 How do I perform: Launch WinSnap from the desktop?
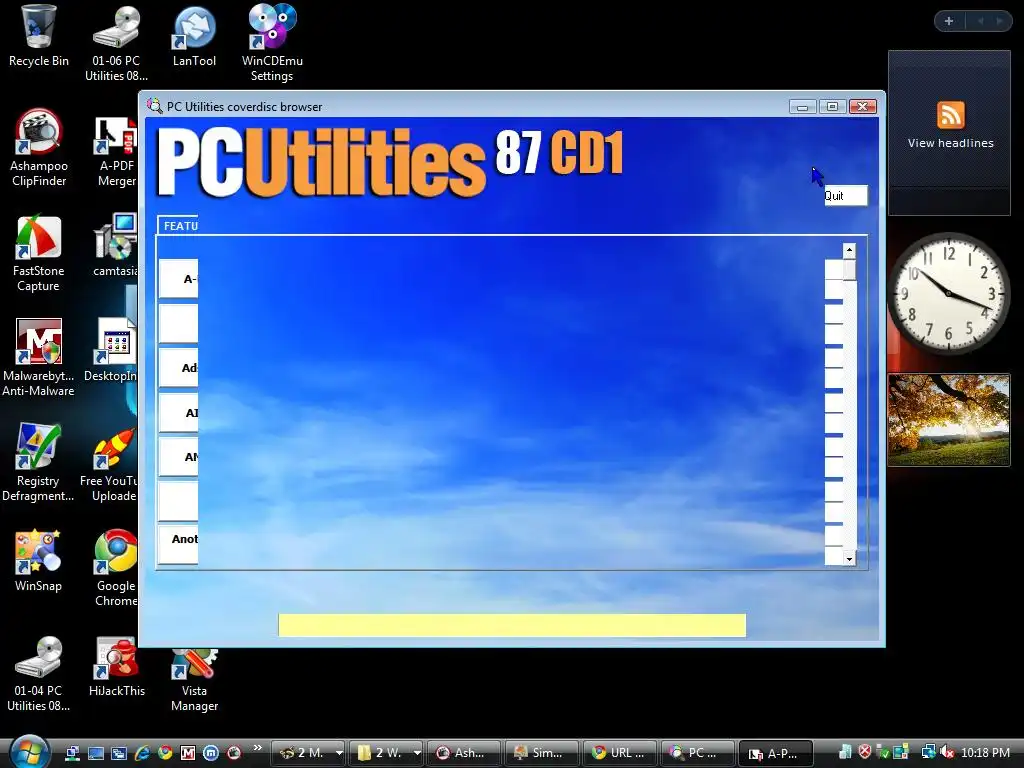tap(38, 561)
